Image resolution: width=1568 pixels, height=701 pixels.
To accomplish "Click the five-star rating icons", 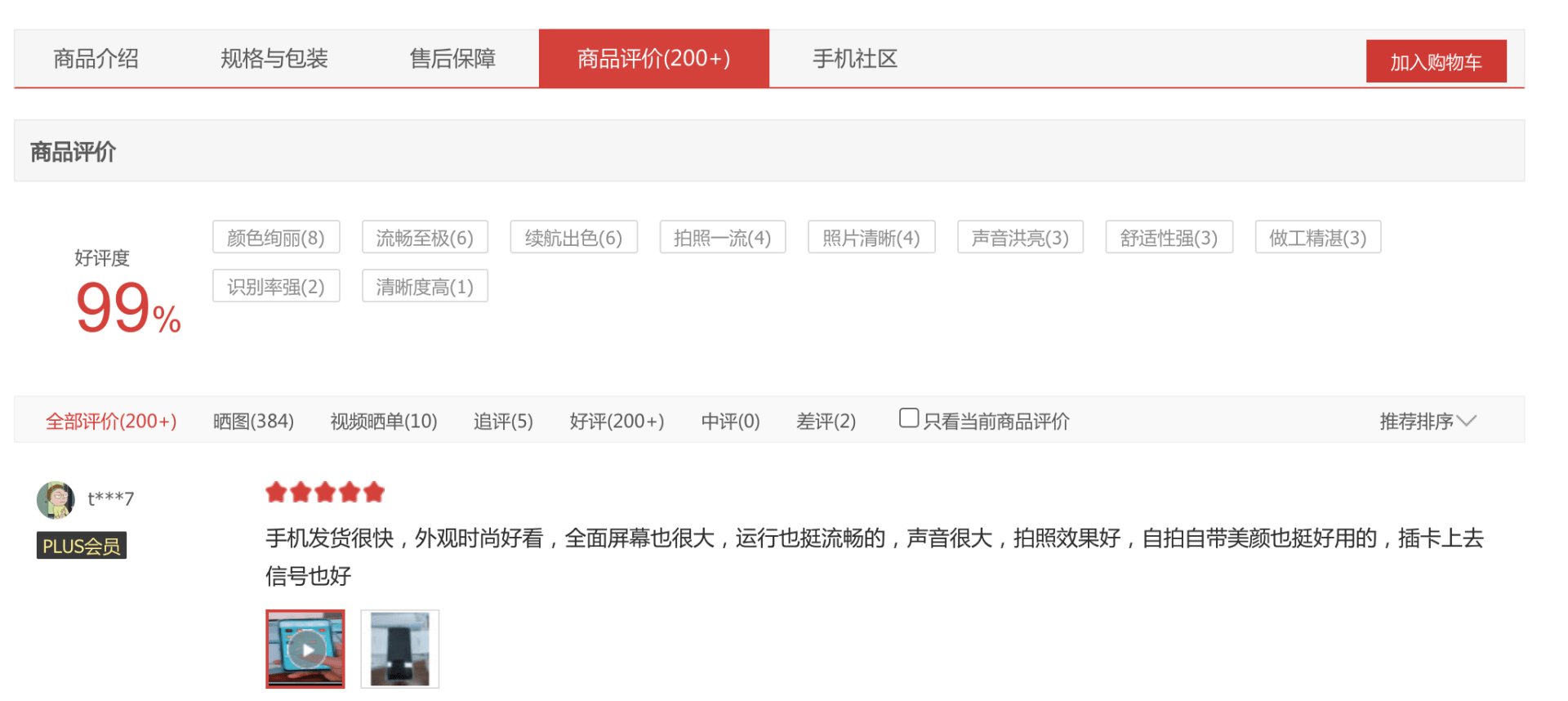I will click(x=324, y=493).
